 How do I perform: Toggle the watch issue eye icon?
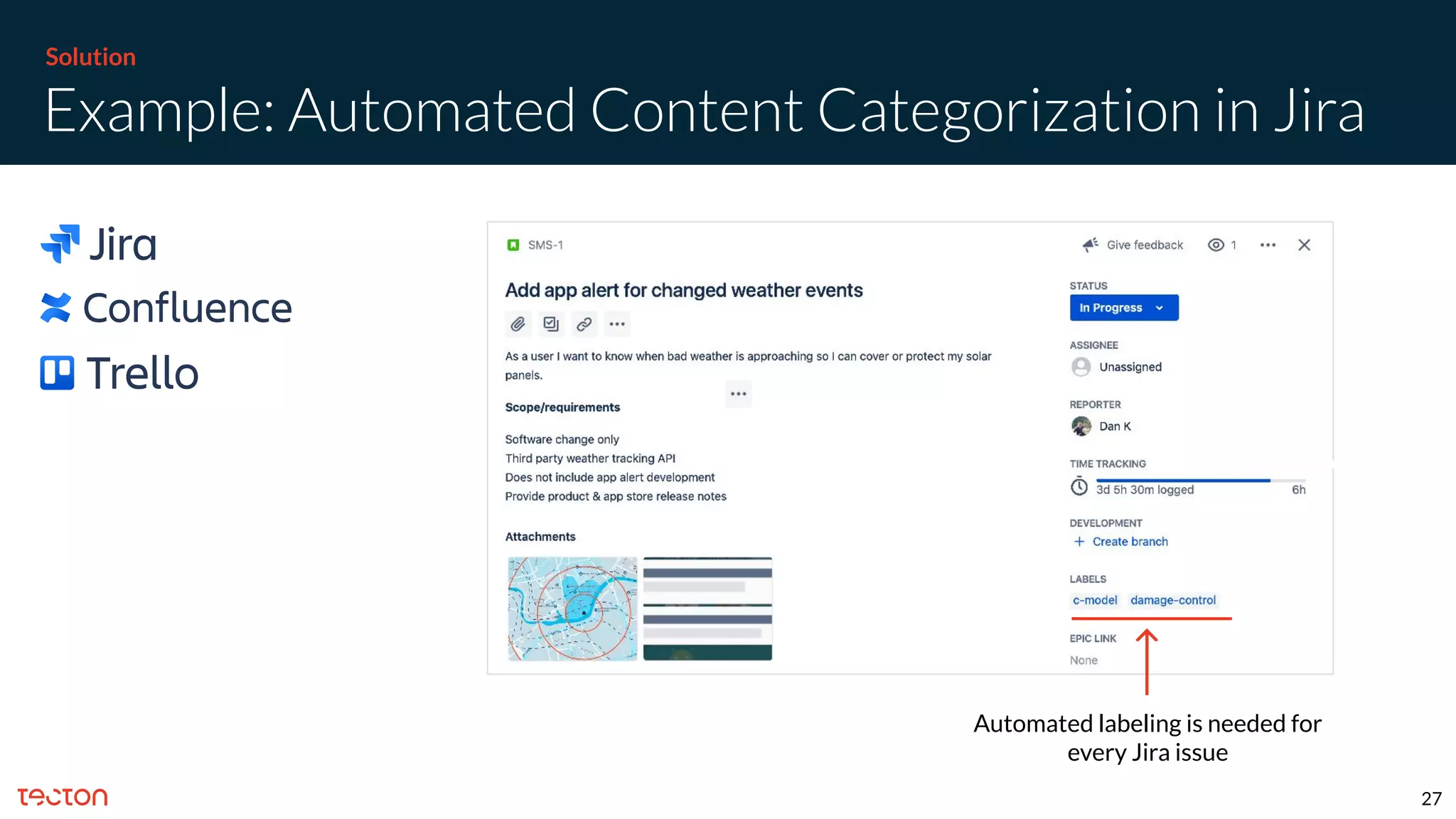[x=1216, y=245]
